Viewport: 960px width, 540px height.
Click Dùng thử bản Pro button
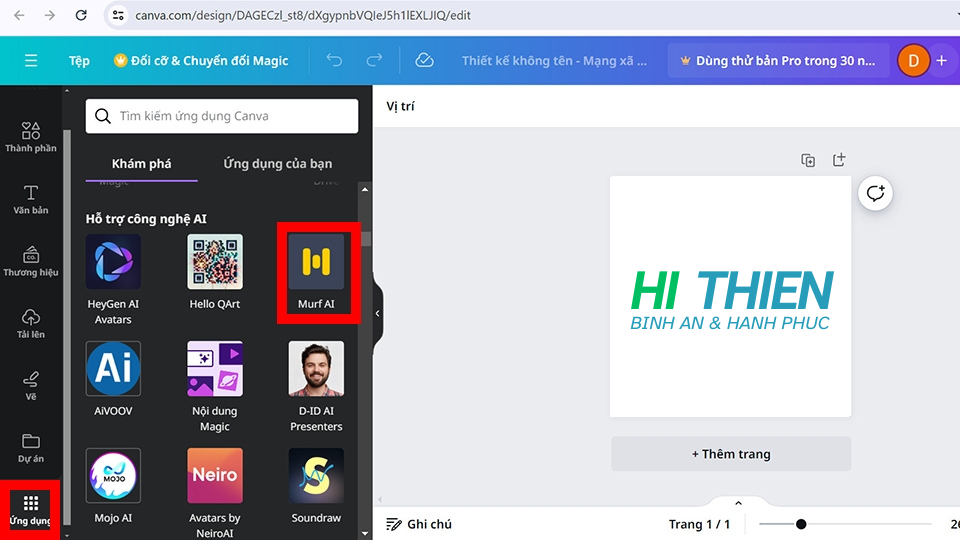tap(778, 61)
